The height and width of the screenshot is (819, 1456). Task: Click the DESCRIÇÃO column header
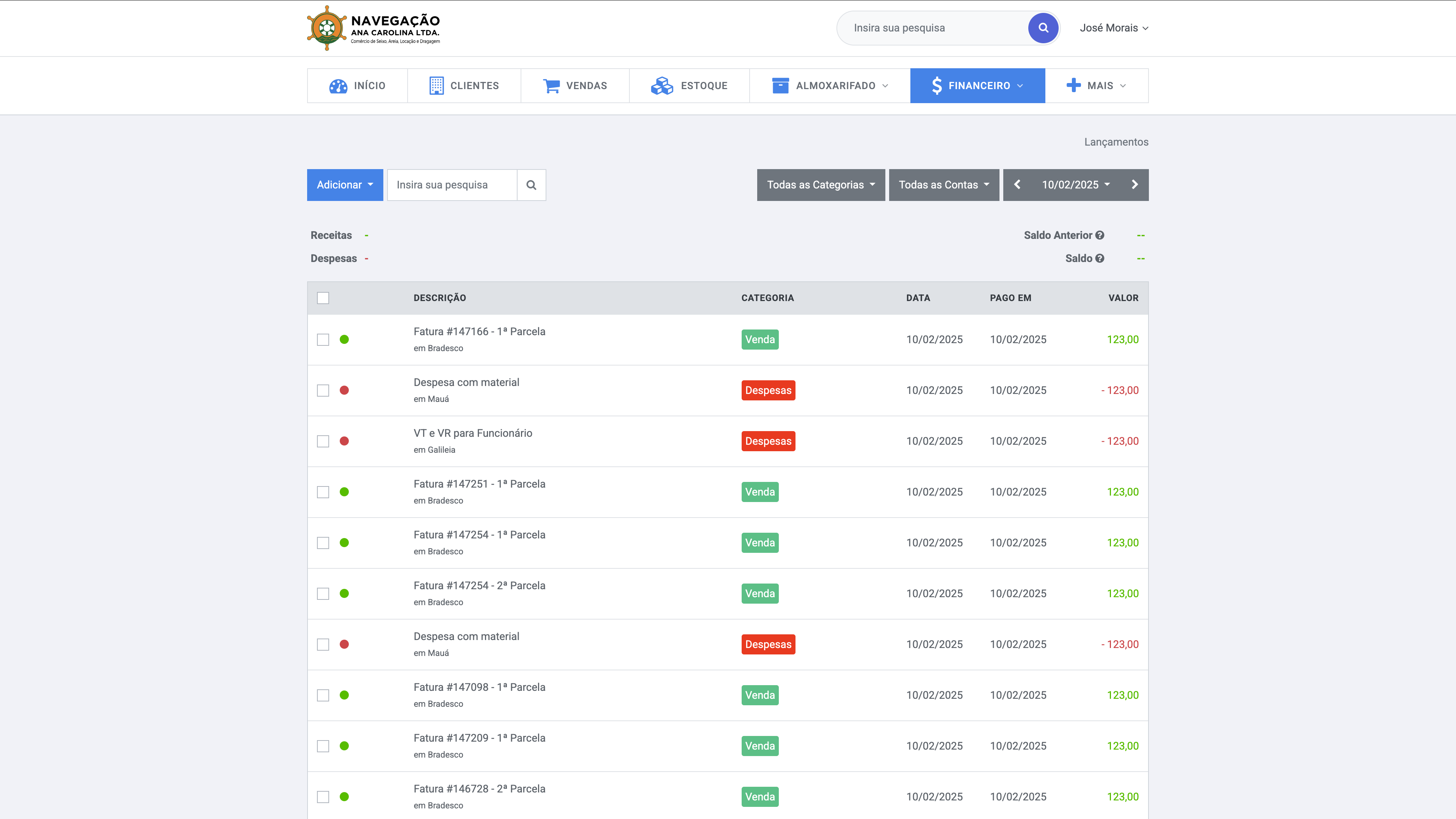440,298
